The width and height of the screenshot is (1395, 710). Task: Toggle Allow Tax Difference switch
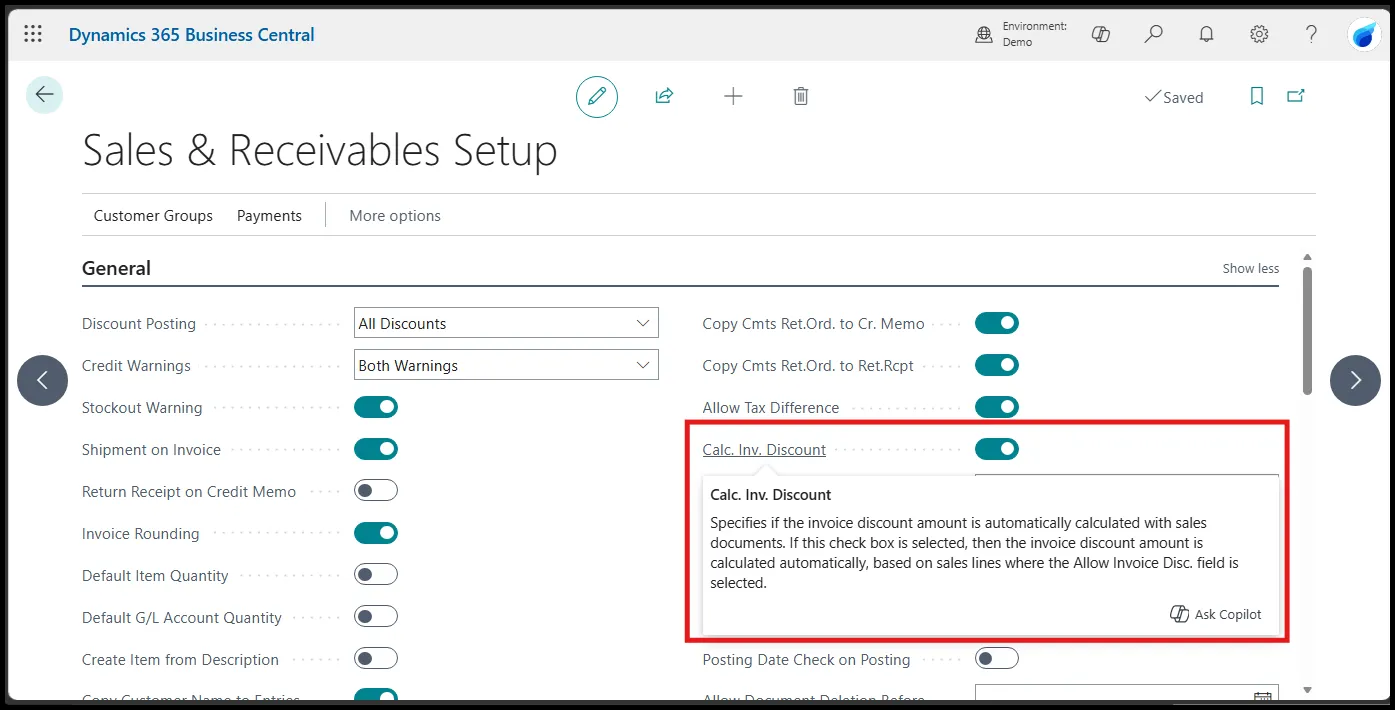tap(997, 407)
